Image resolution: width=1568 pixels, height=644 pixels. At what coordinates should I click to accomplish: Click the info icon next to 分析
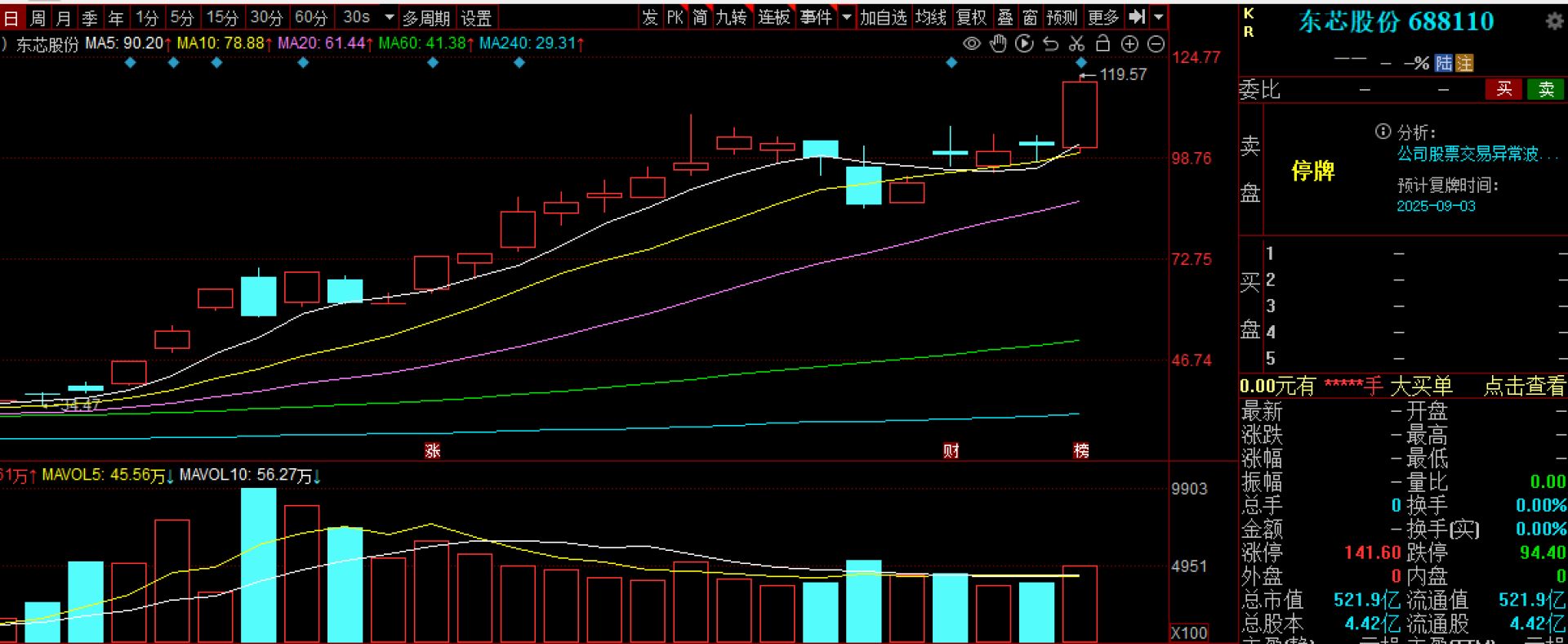[x=1383, y=132]
